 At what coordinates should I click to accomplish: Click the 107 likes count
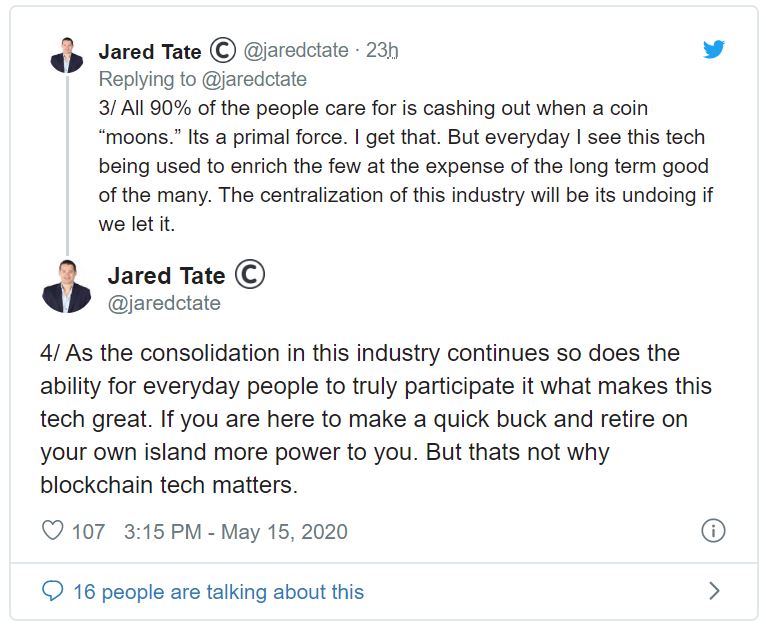(x=88, y=531)
